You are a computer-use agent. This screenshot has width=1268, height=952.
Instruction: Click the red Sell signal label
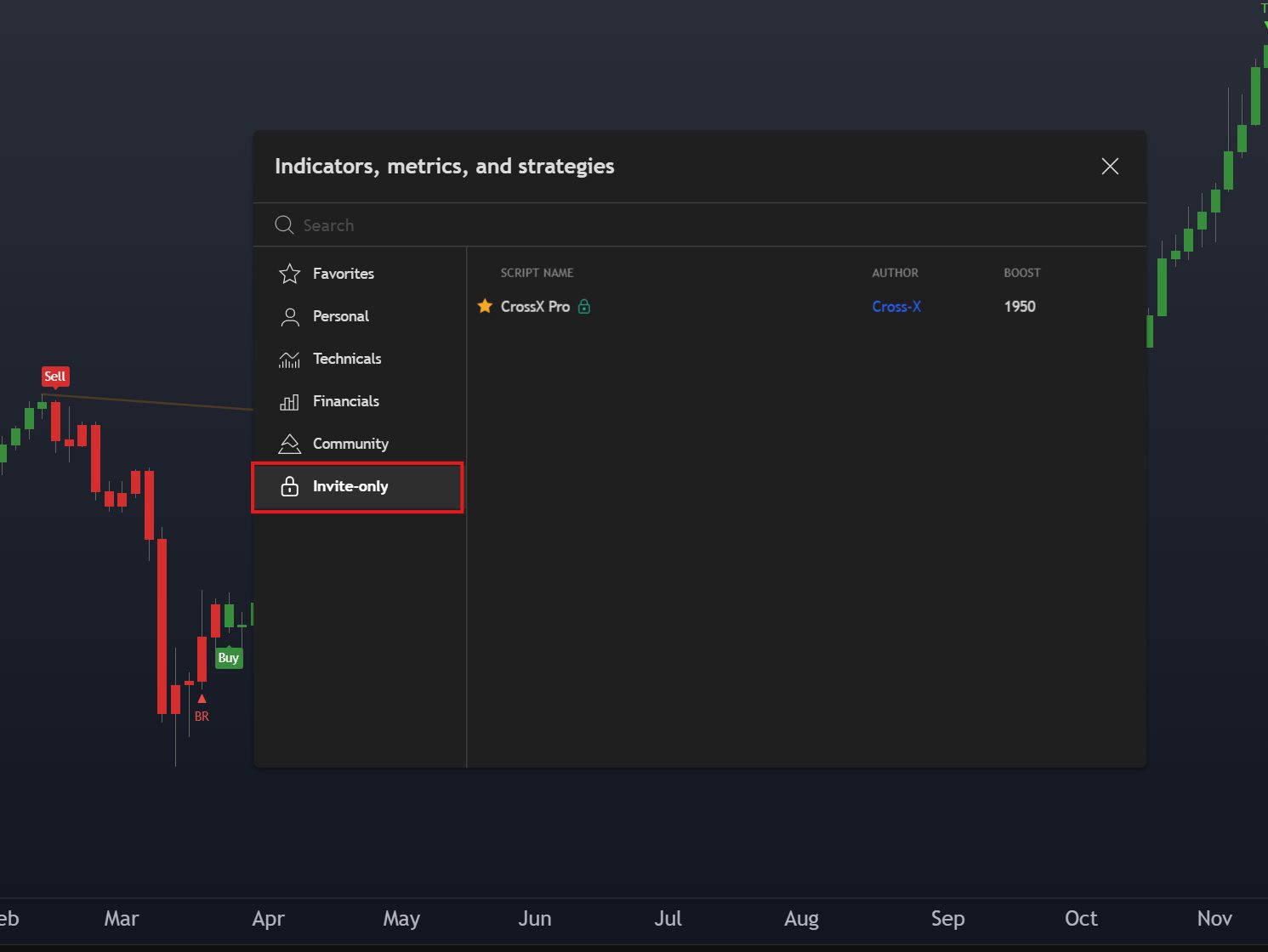[x=55, y=377]
